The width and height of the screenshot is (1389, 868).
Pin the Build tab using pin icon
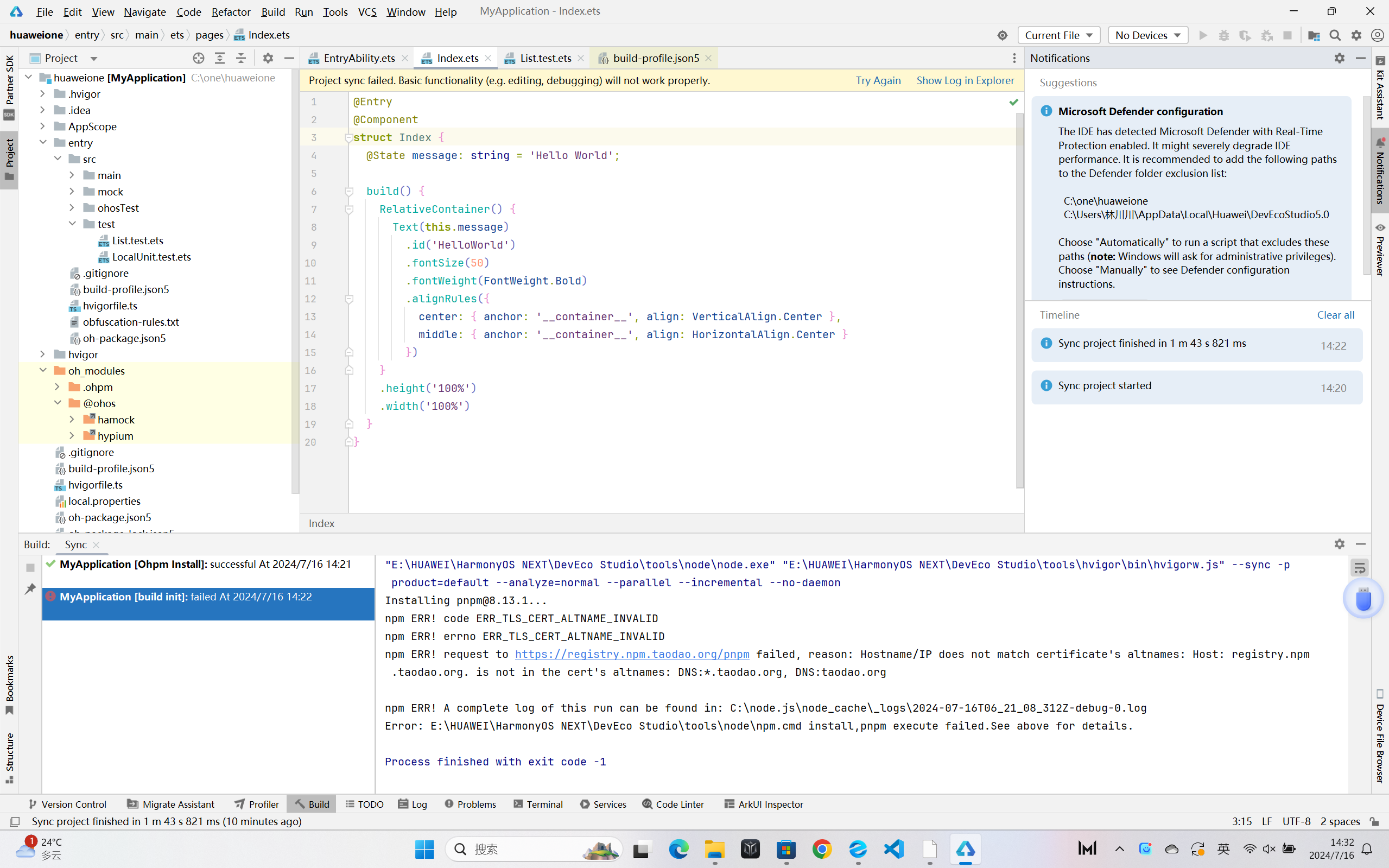30,588
